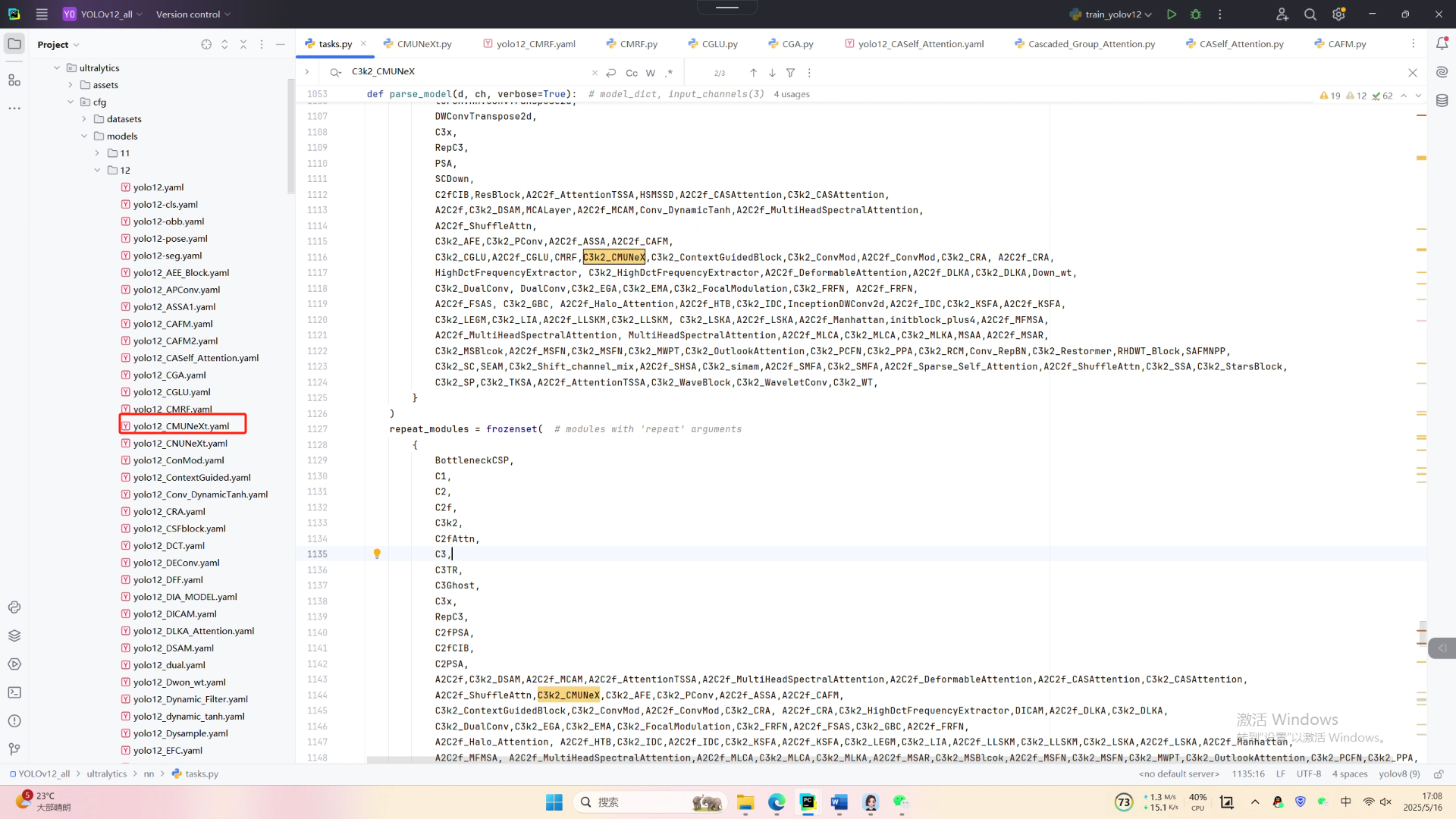Toggle Match Case in search bar
The height and width of the screenshot is (819, 1456).
(x=631, y=73)
